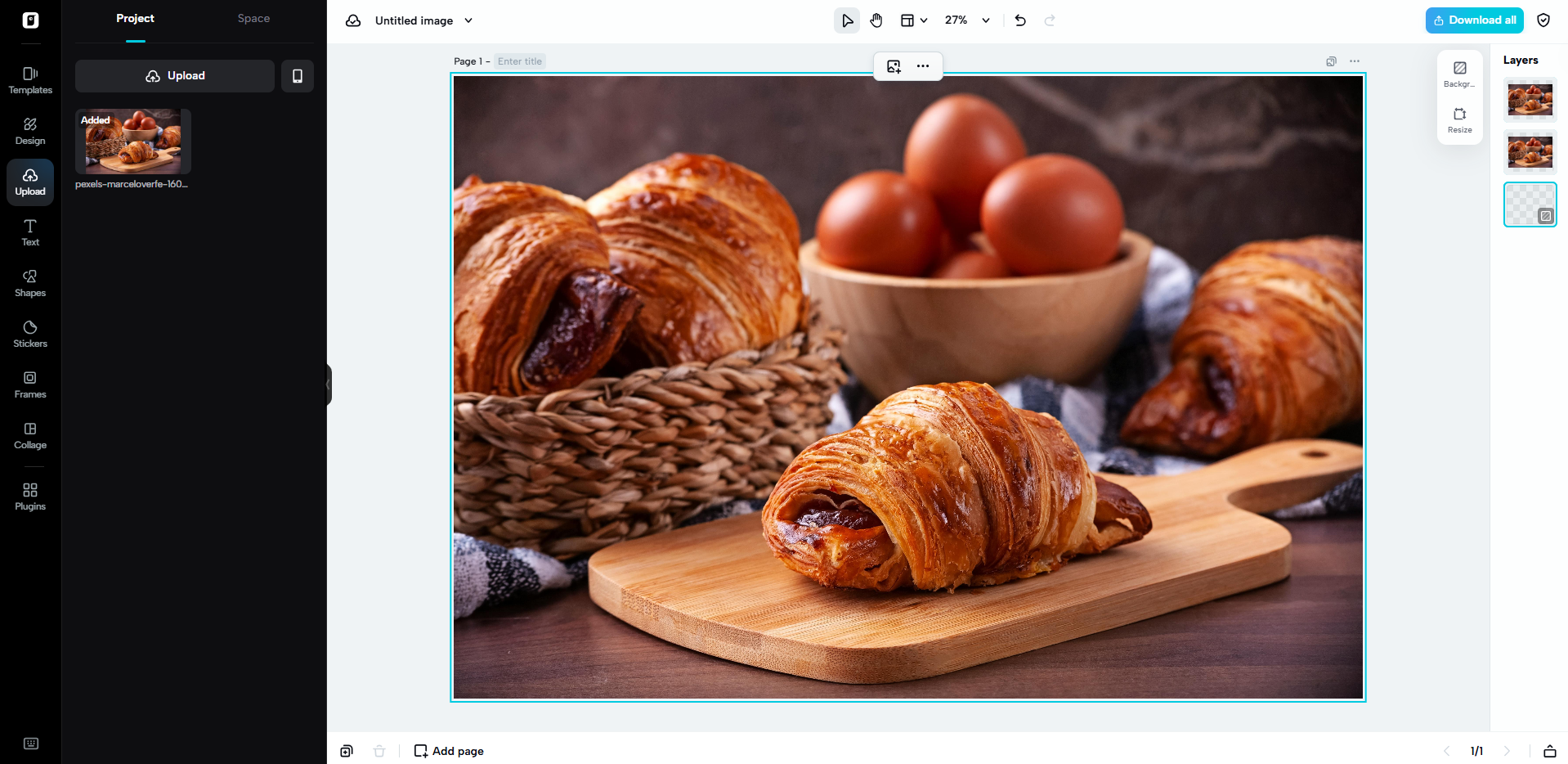Redo the last undone action
Image resolution: width=1568 pixels, height=764 pixels.
tap(1051, 20)
